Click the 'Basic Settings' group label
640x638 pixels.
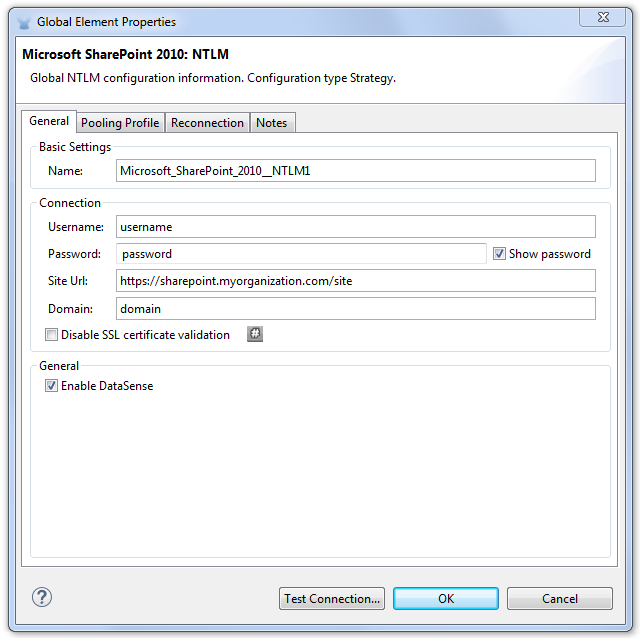click(x=75, y=147)
